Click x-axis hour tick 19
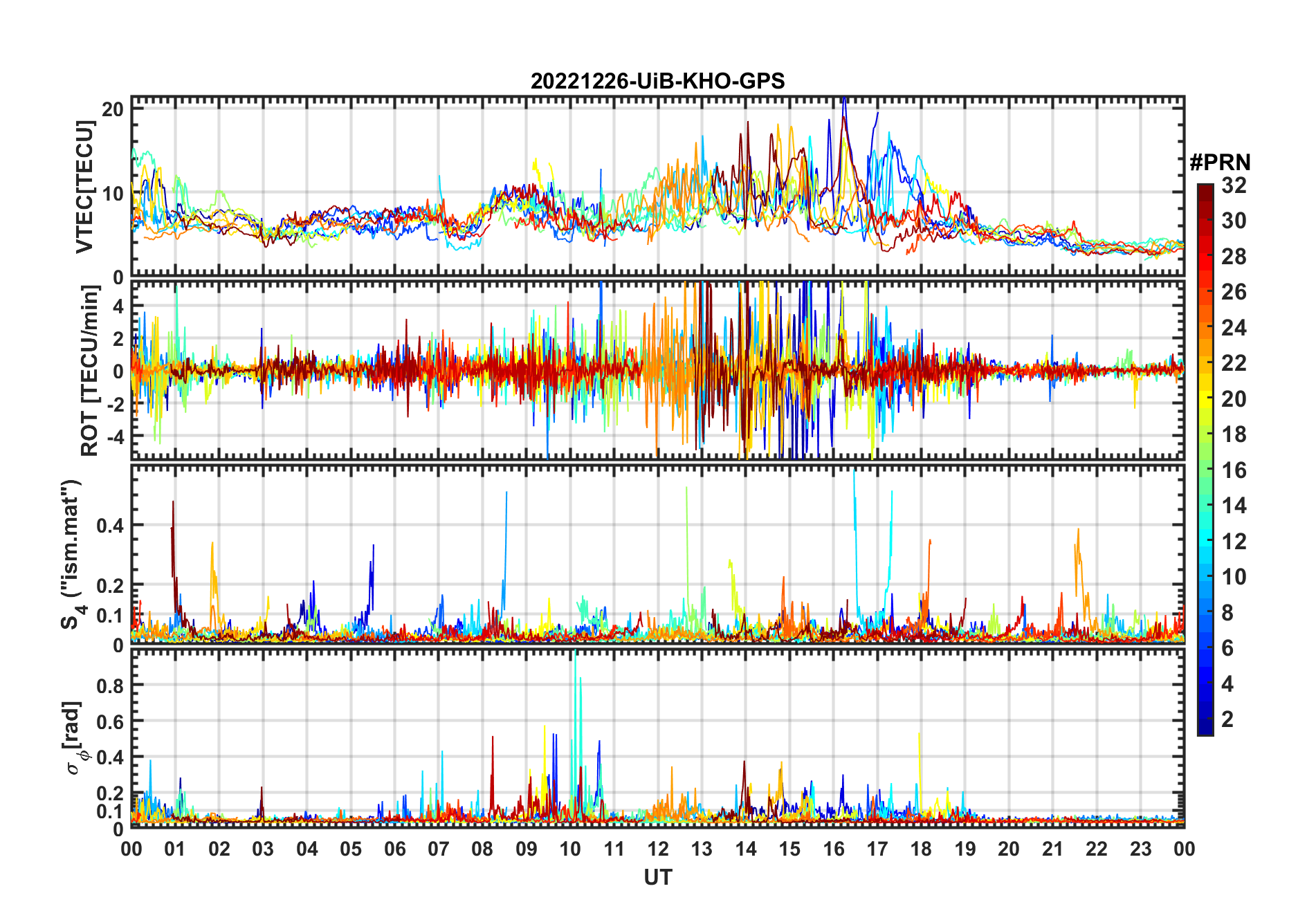 tap(965, 849)
